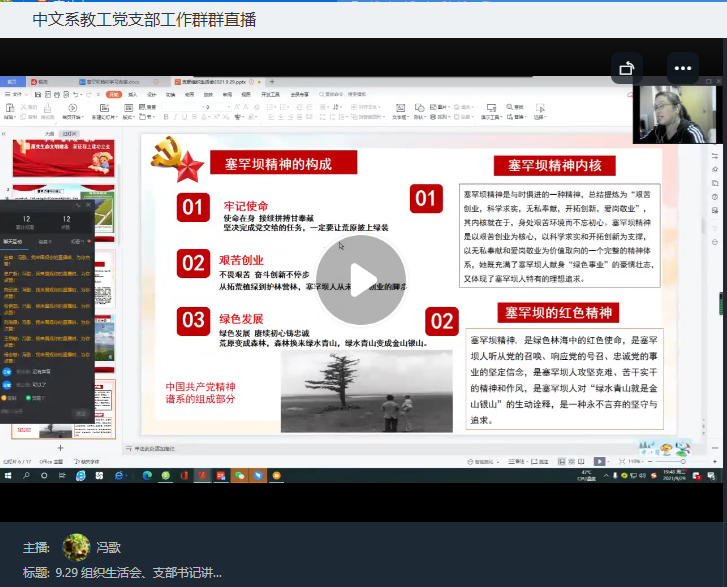727x587 pixels.
Task: Close the chat panel overlay
Action: point(88,205)
